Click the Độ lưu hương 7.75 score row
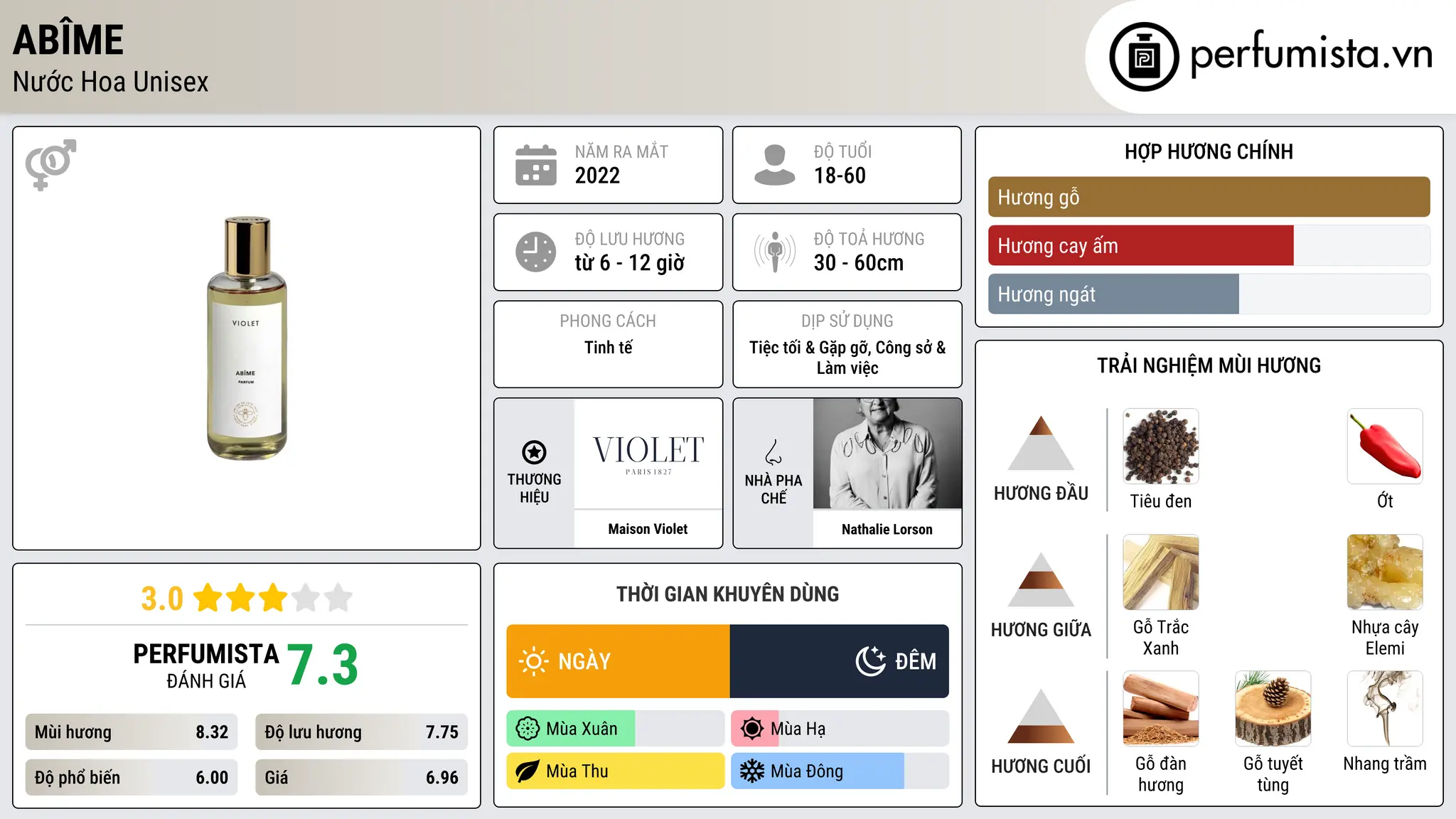The height and width of the screenshot is (819, 1456). 362,732
